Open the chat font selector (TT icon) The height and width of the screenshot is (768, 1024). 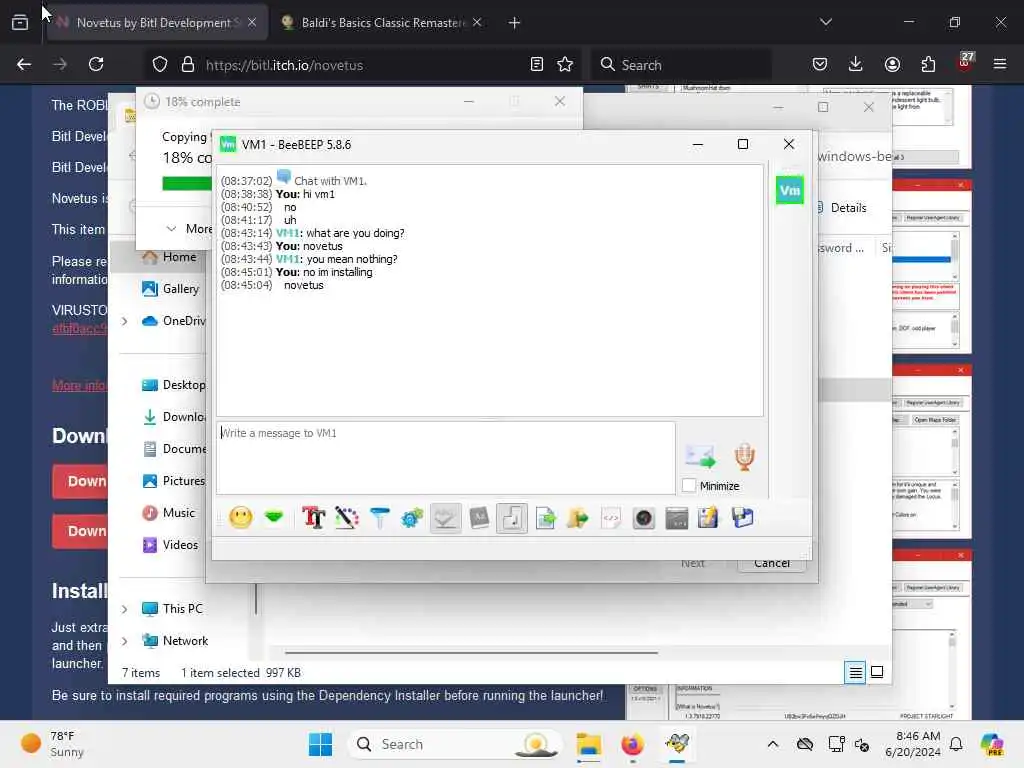pos(313,518)
